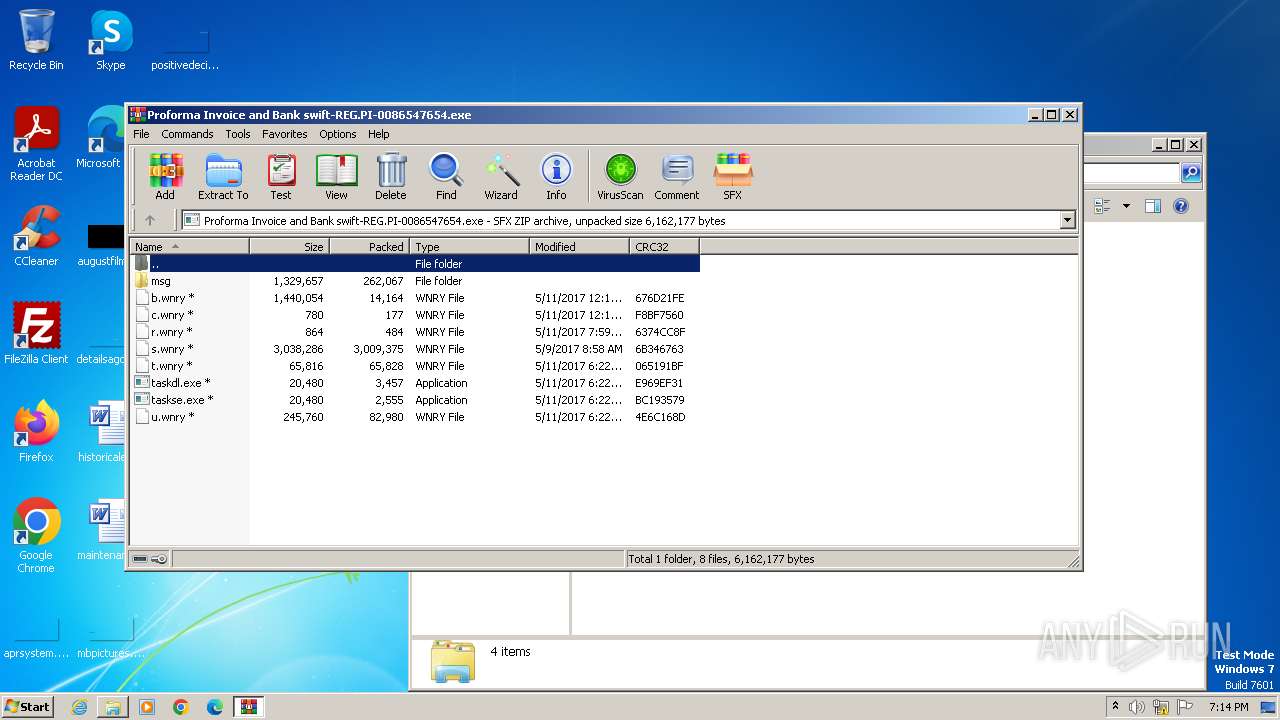Image resolution: width=1280 pixels, height=720 pixels.
Task: Open the historical Word document on desktop
Action: point(102,431)
